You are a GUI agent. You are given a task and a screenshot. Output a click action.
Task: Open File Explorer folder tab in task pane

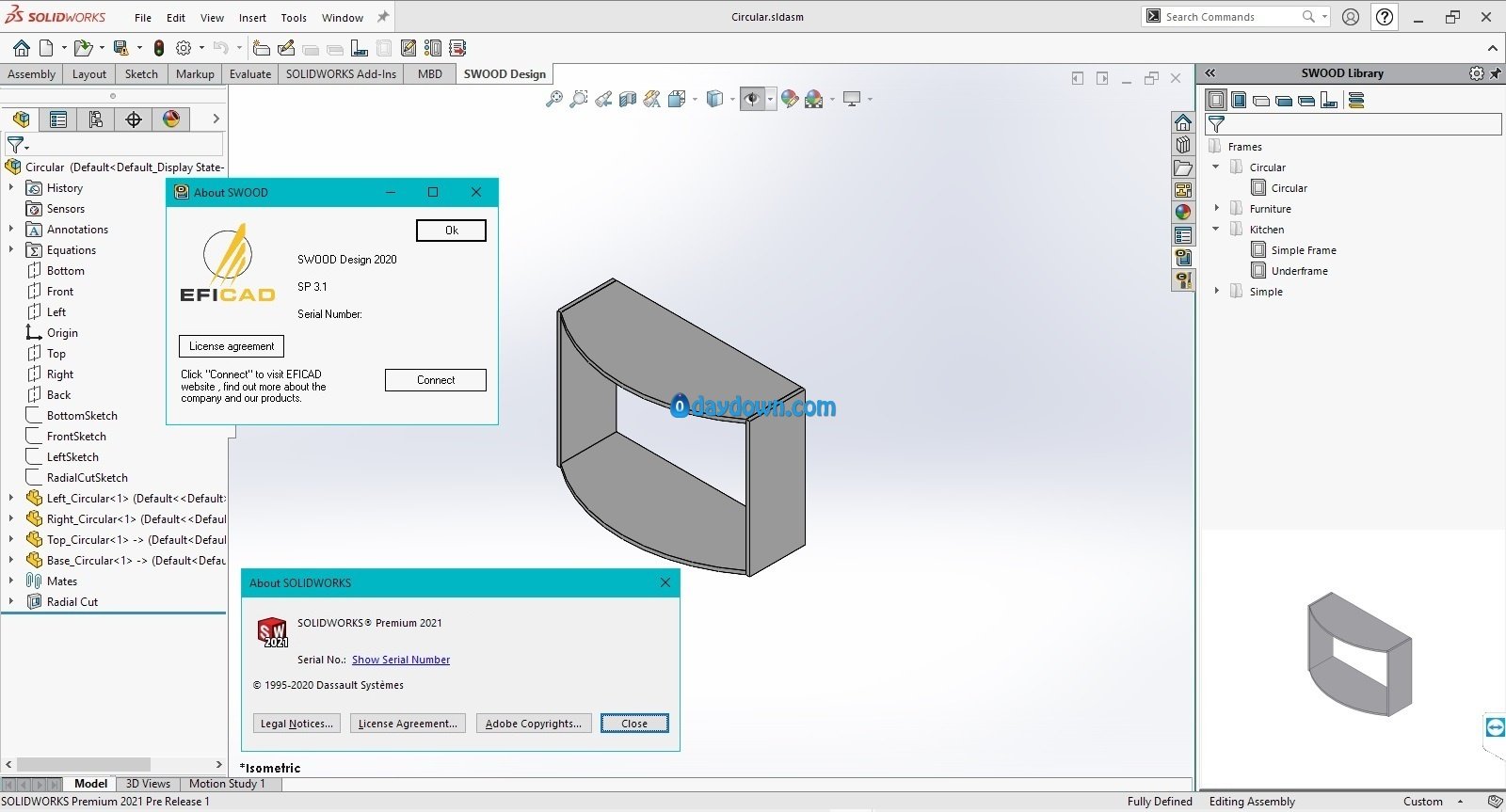pyautogui.click(x=1183, y=167)
